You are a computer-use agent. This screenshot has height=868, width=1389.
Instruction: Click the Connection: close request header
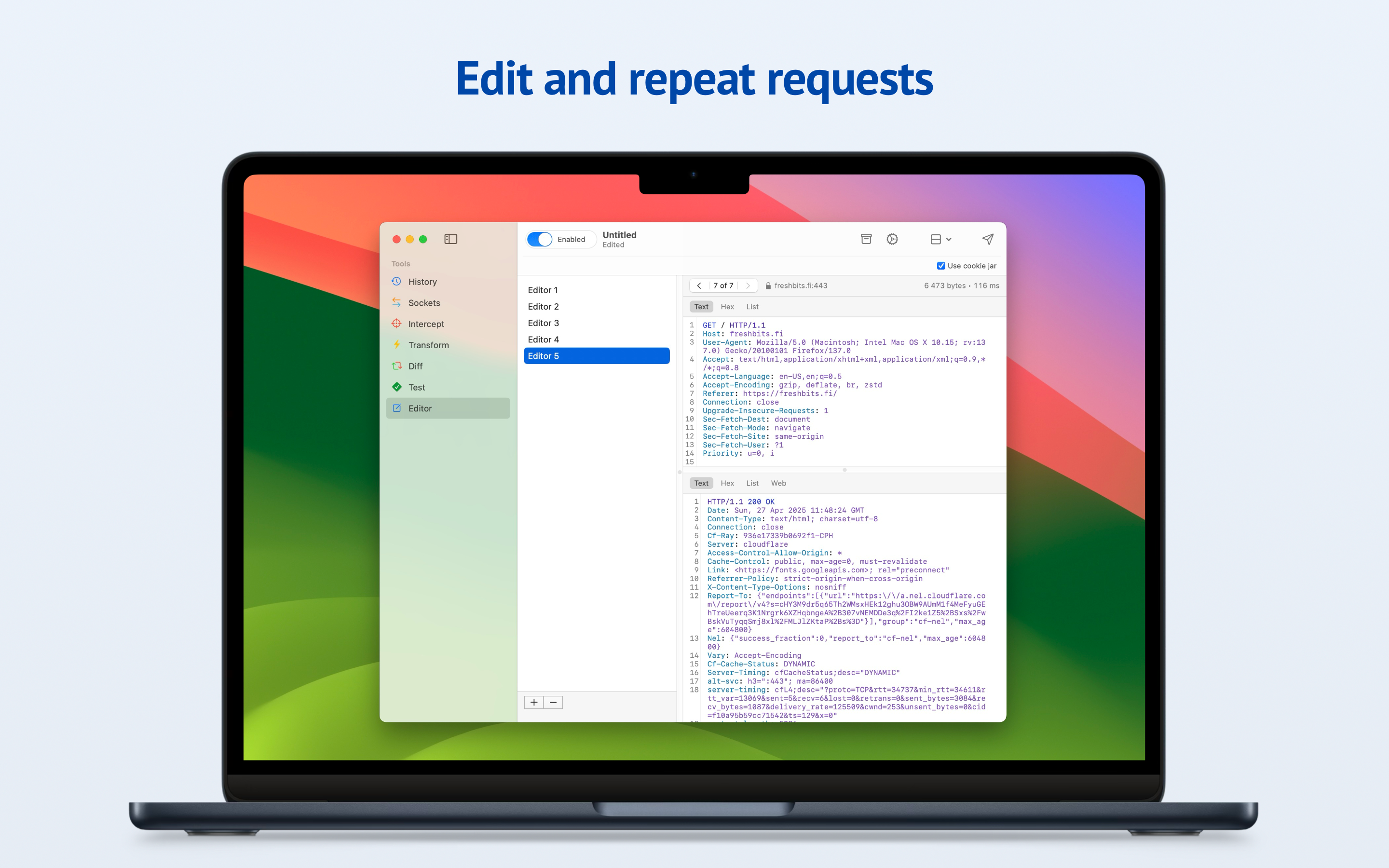[740, 402]
